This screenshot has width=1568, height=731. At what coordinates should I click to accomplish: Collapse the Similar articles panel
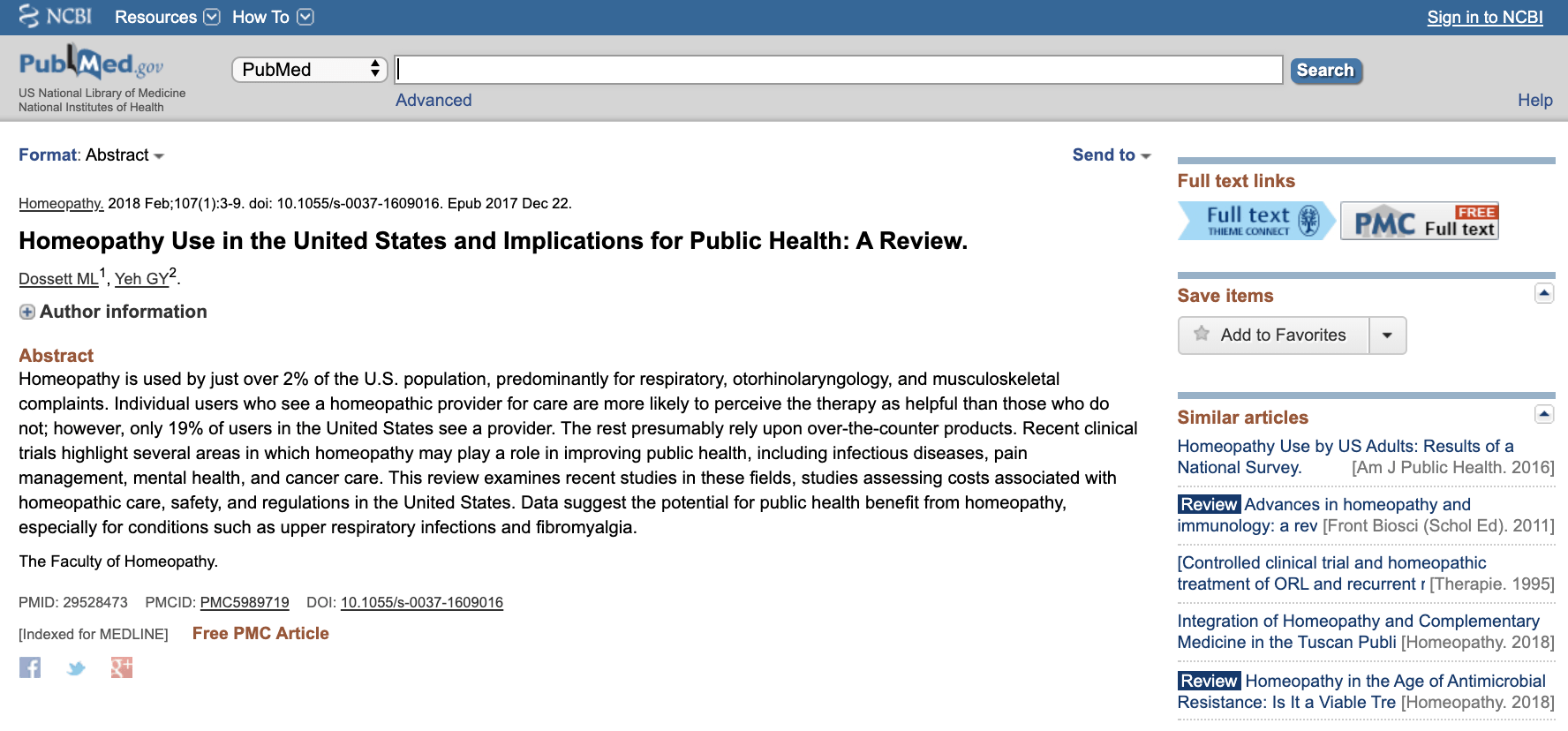1543,414
